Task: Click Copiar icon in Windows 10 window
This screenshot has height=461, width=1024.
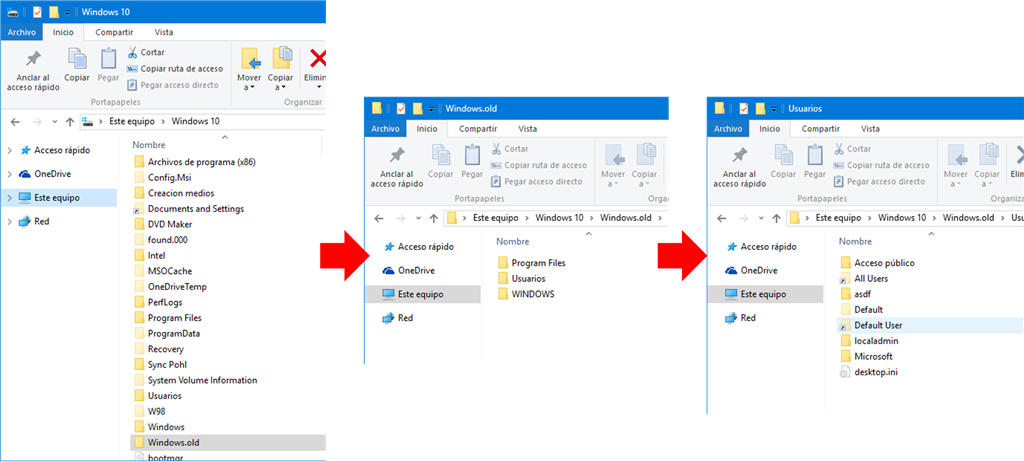Action: (77, 65)
